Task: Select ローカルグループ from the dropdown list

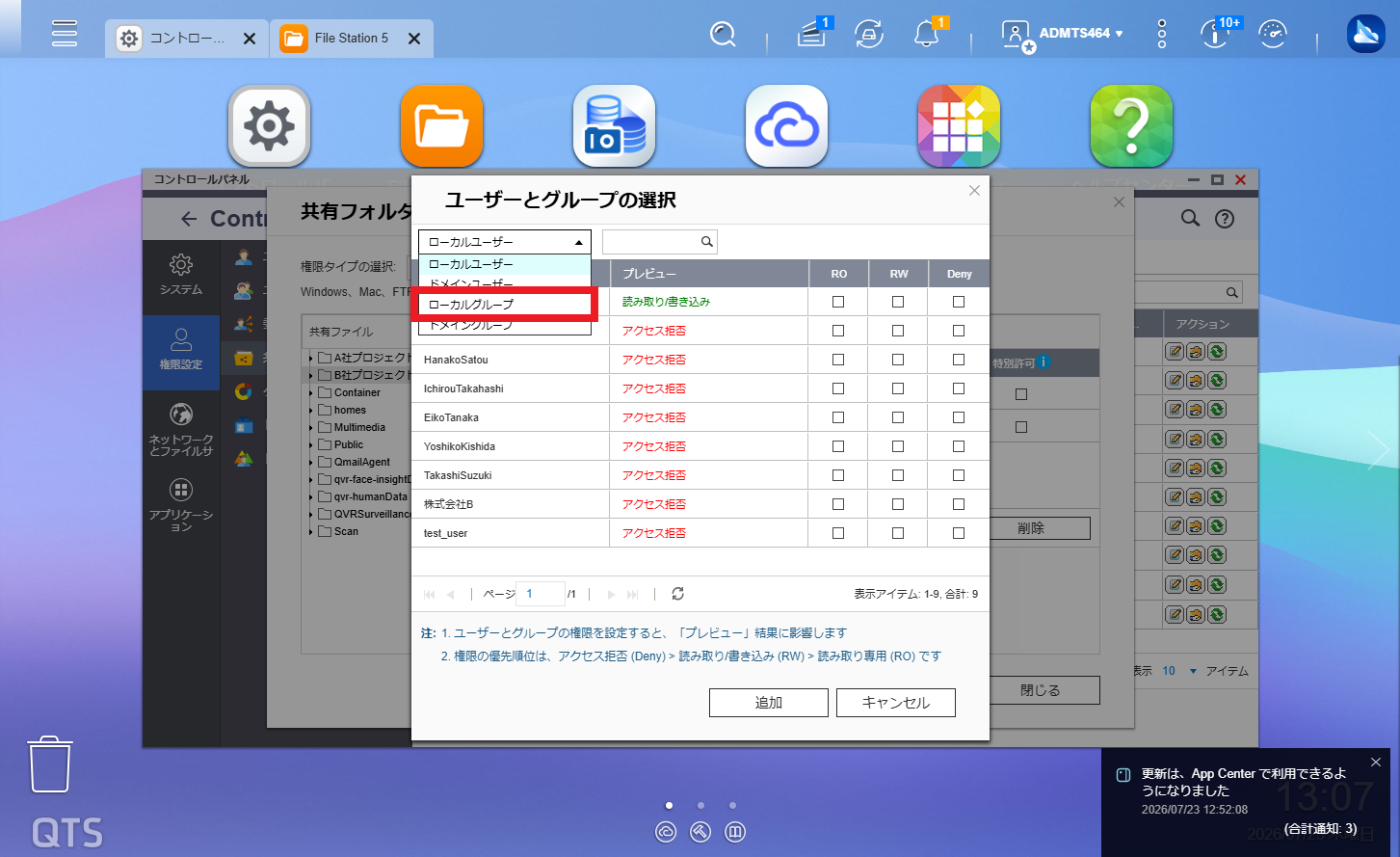Action: [505, 305]
